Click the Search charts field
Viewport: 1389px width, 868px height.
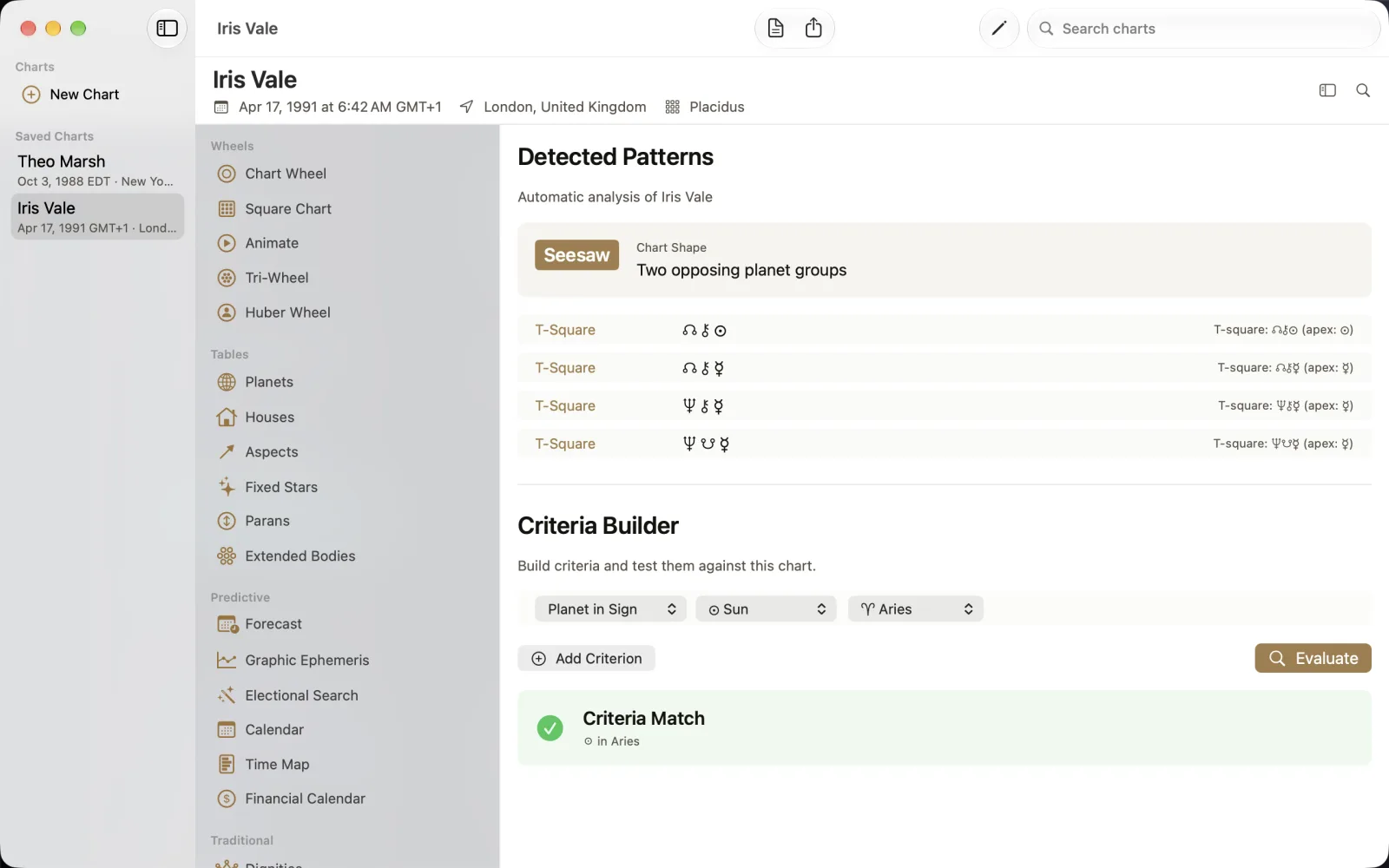coord(1203,29)
